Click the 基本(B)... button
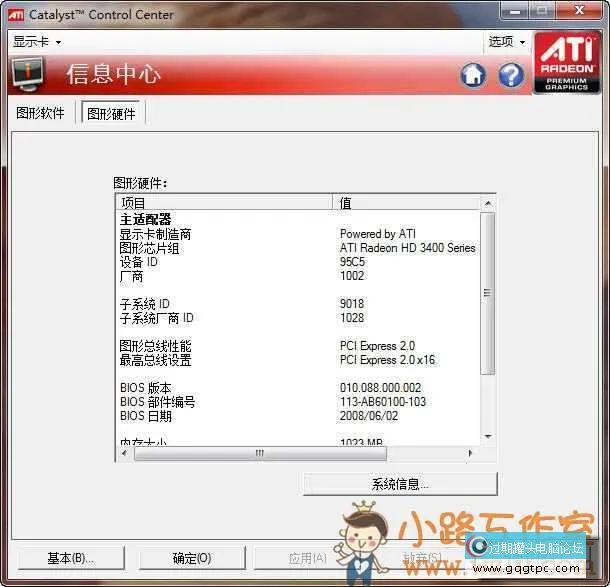 71,558
